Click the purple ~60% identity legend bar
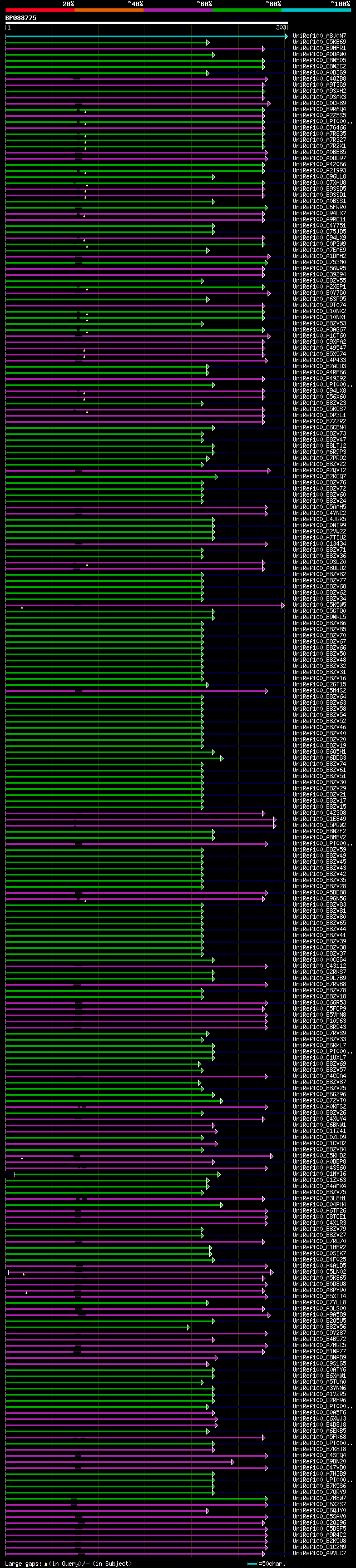356x1568 pixels. [x=177, y=10]
